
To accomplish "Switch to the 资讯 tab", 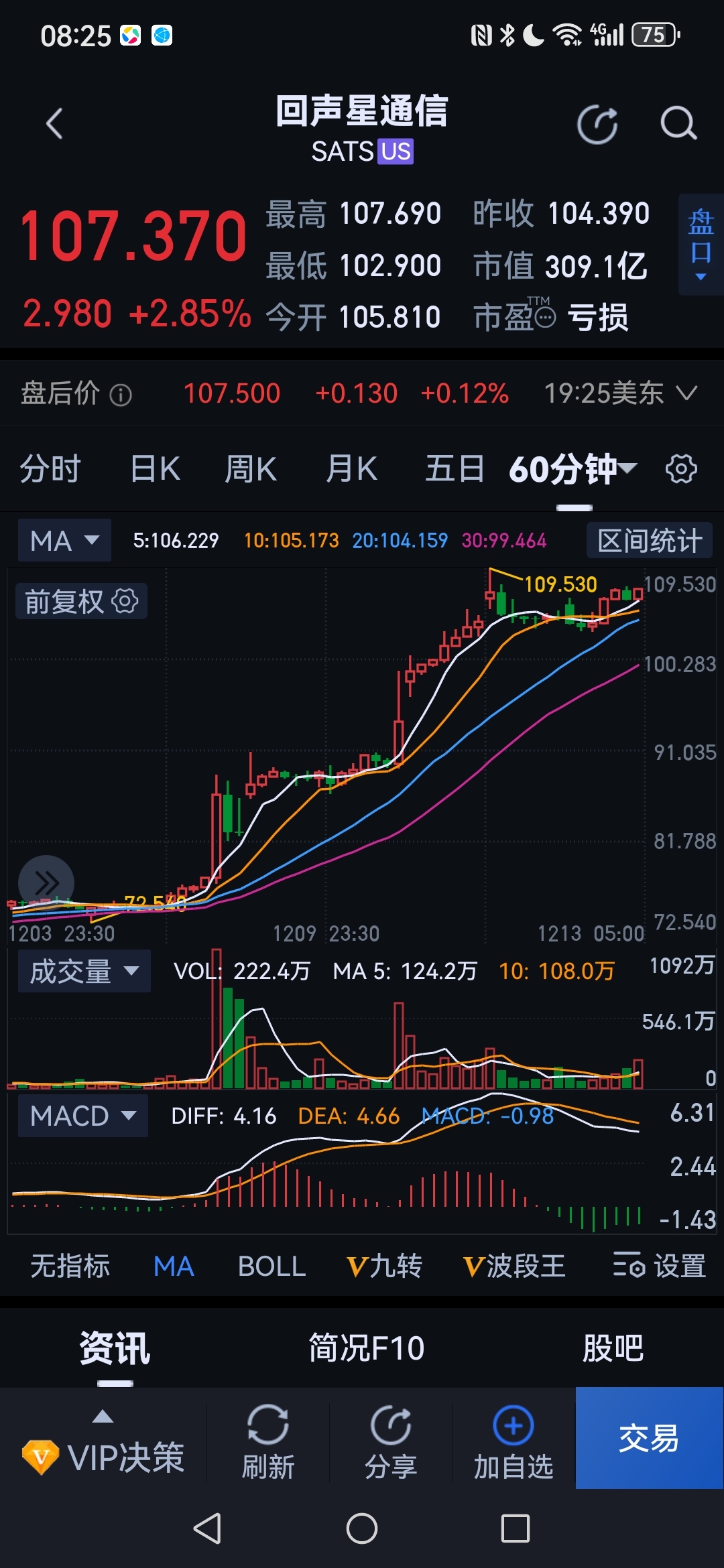I will tap(115, 1348).
